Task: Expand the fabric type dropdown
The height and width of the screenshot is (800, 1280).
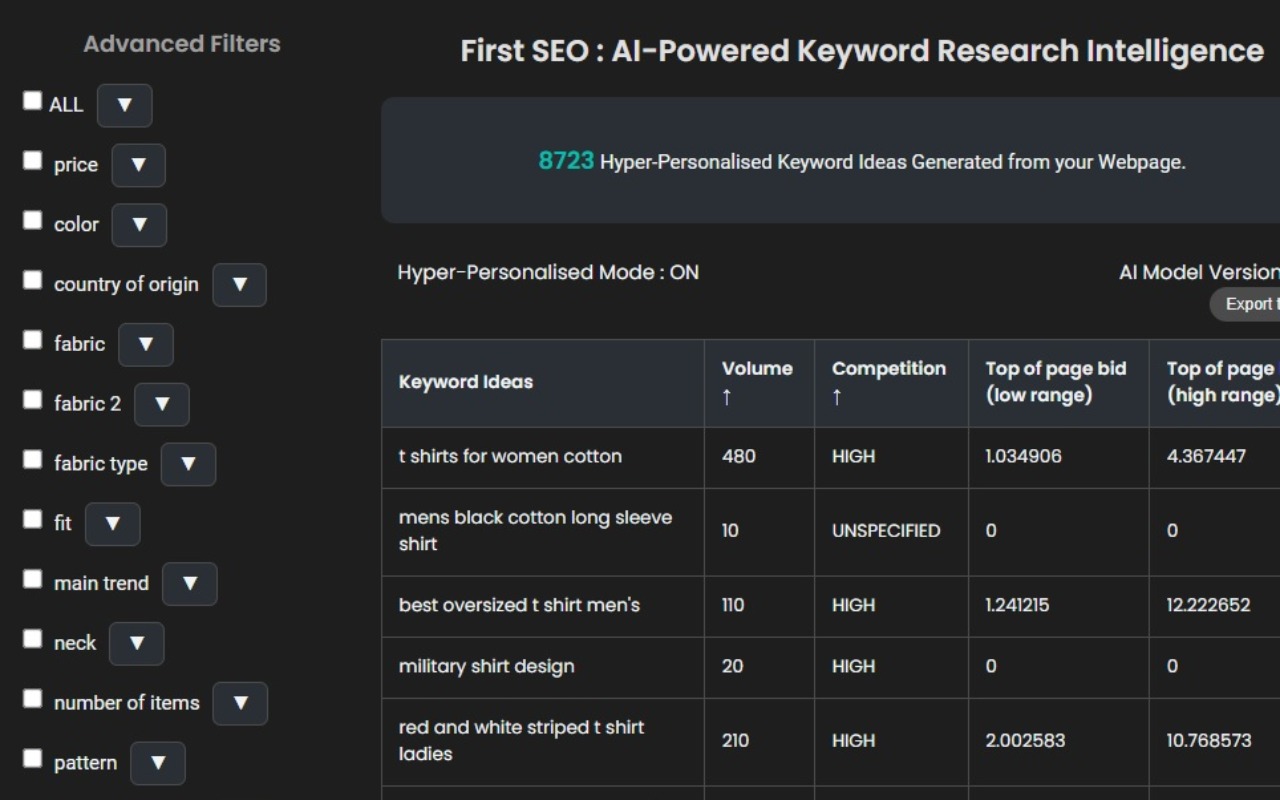Action: coord(188,464)
